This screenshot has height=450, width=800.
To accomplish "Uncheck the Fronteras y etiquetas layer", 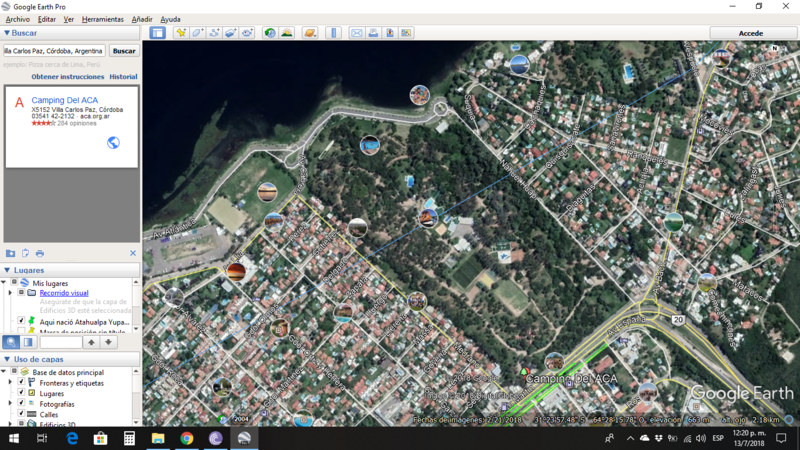I will (x=21, y=382).
